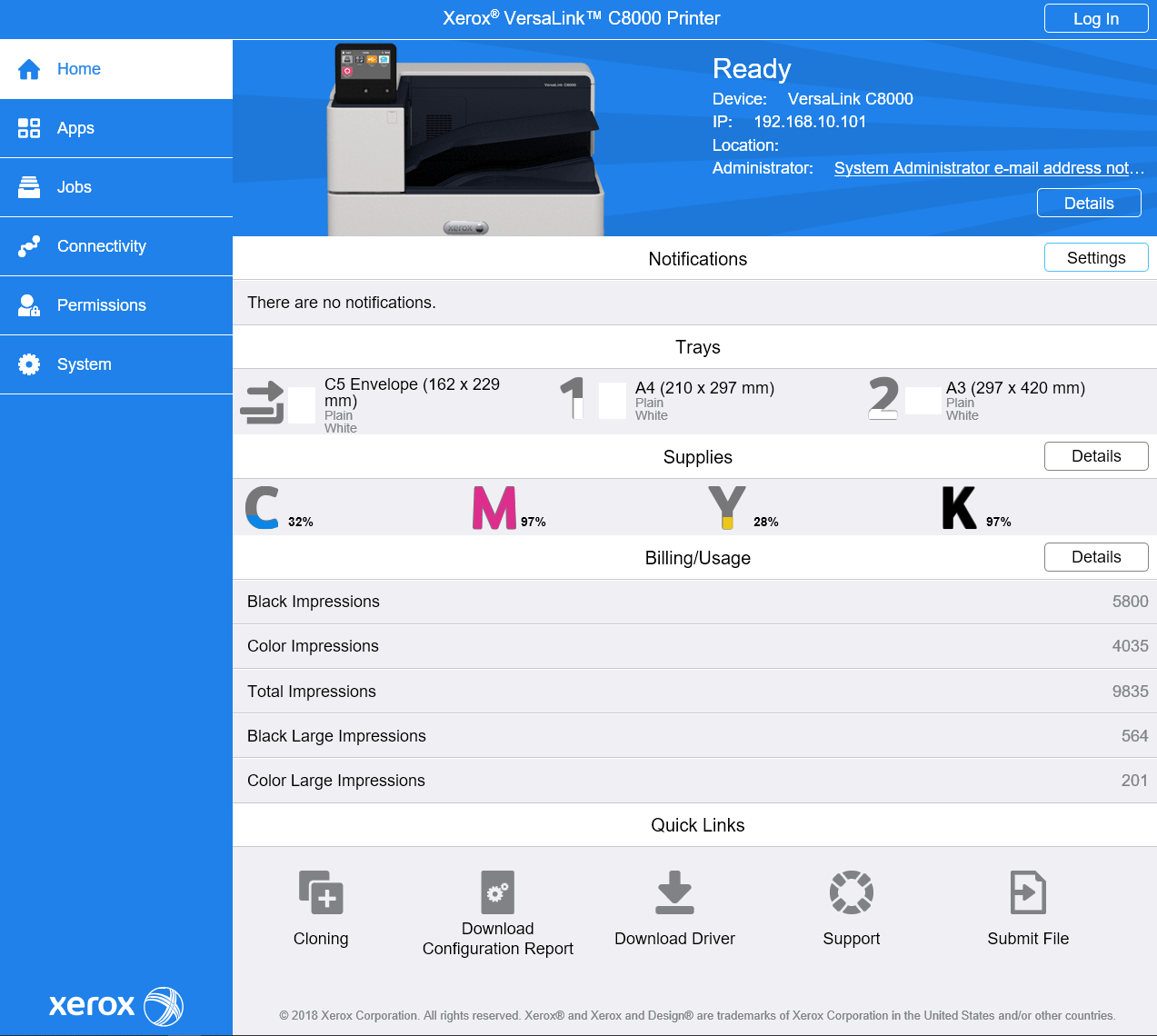Open Supplies Details button
This screenshot has height=1036, width=1157.
pos(1096,456)
